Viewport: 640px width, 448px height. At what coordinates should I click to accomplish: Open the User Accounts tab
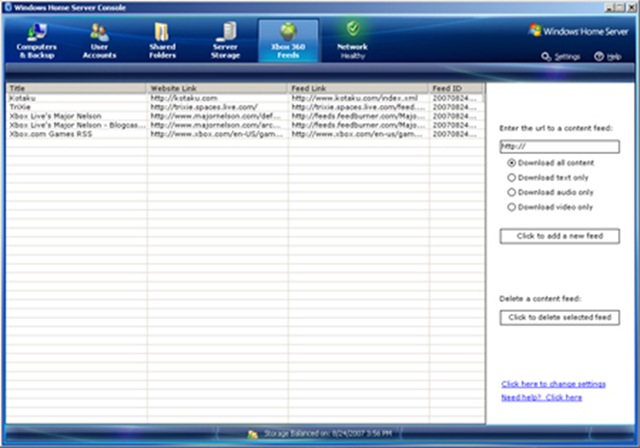(99, 41)
